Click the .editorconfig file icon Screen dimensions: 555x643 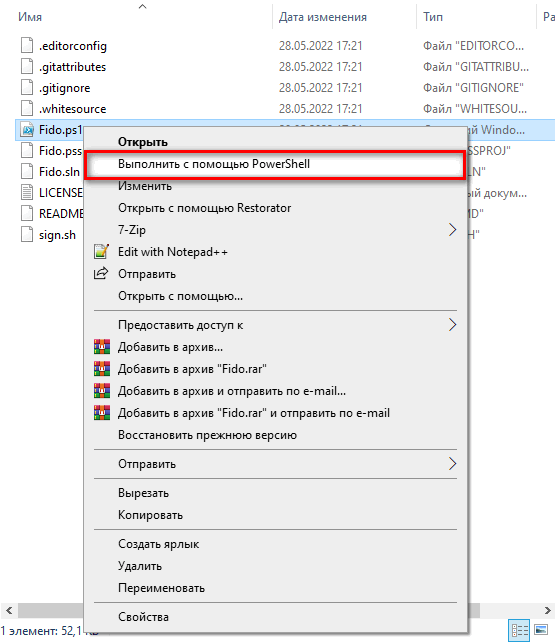(x=27, y=45)
